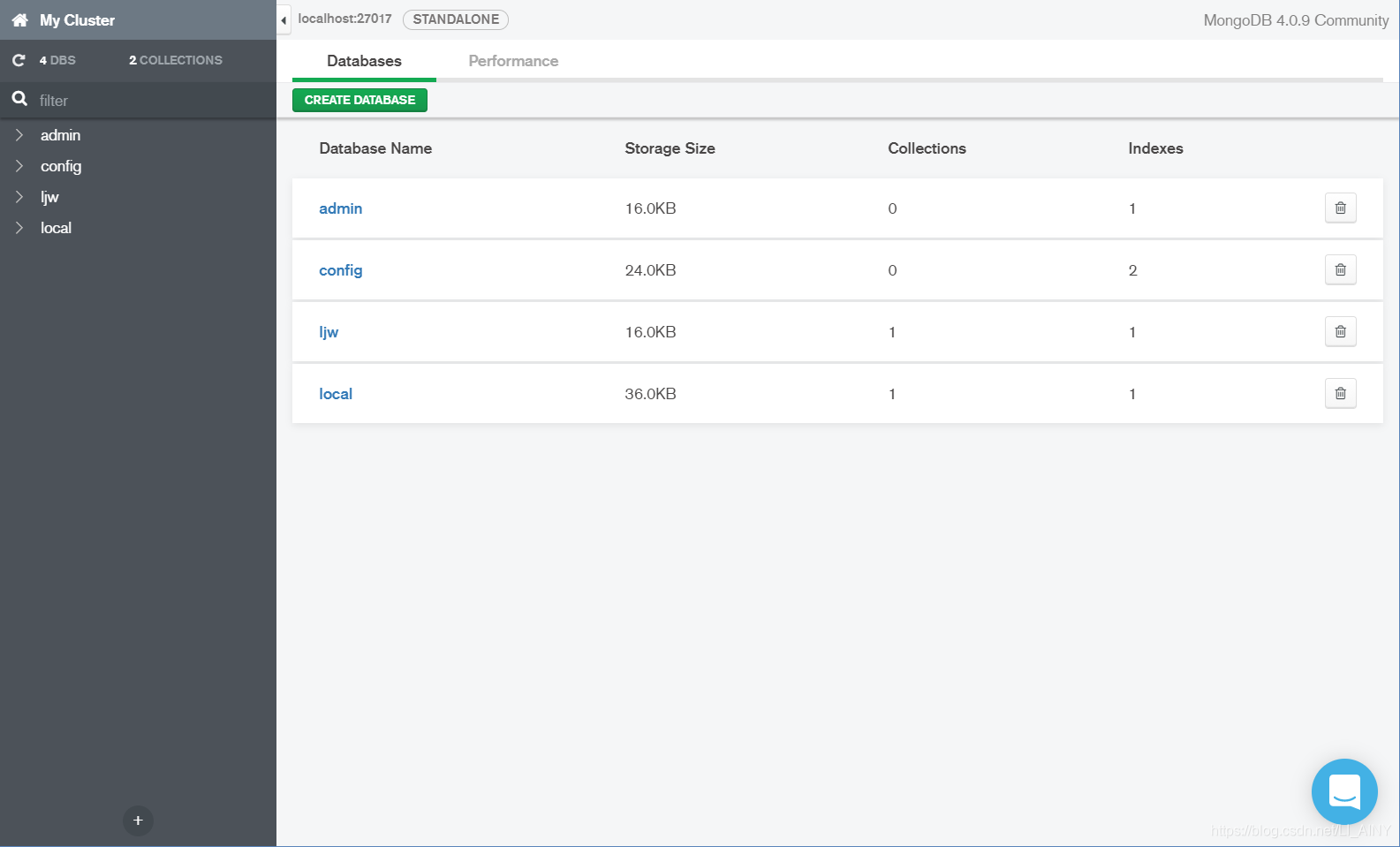The width and height of the screenshot is (1400, 847).
Task: Select local in the sidebar tree
Action: (56, 228)
